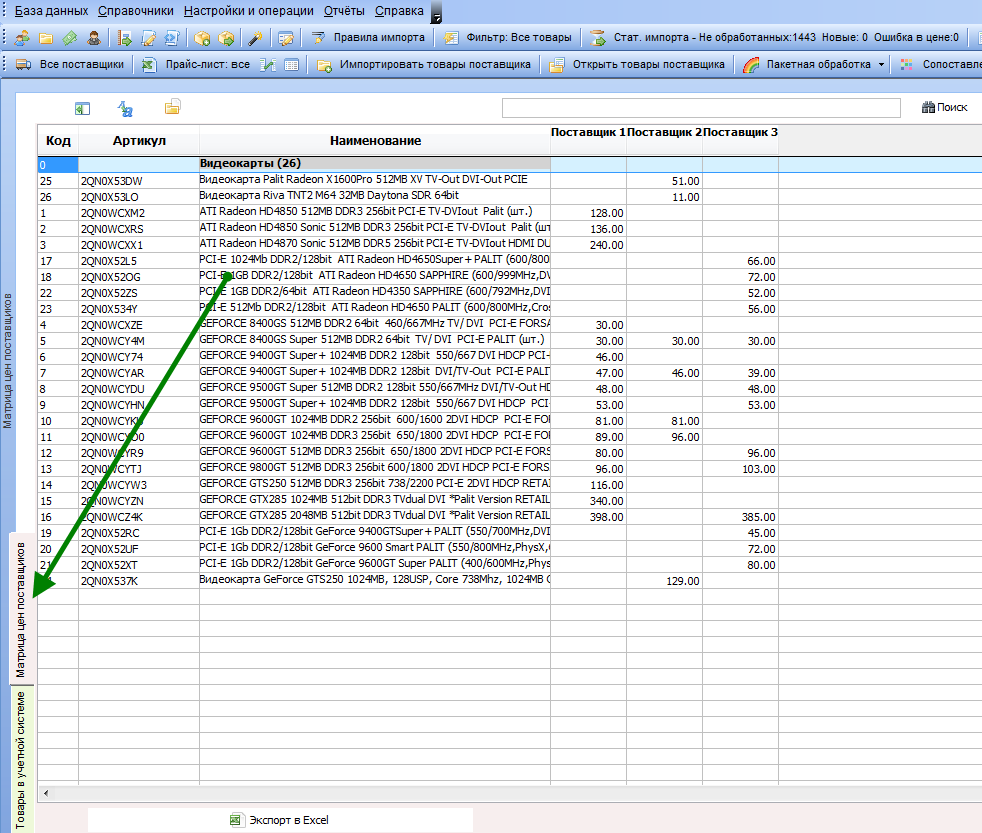This screenshot has width=982, height=833.
Task: Click the Артикул column header
Action: 139,141
